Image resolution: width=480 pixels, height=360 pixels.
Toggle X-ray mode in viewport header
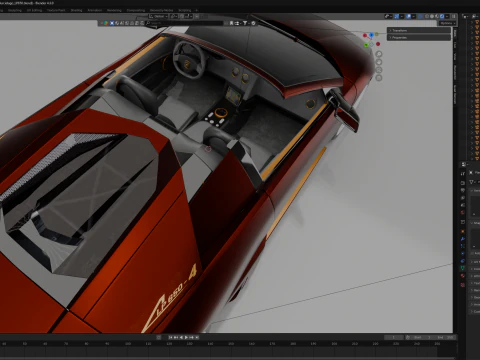coord(420,16)
